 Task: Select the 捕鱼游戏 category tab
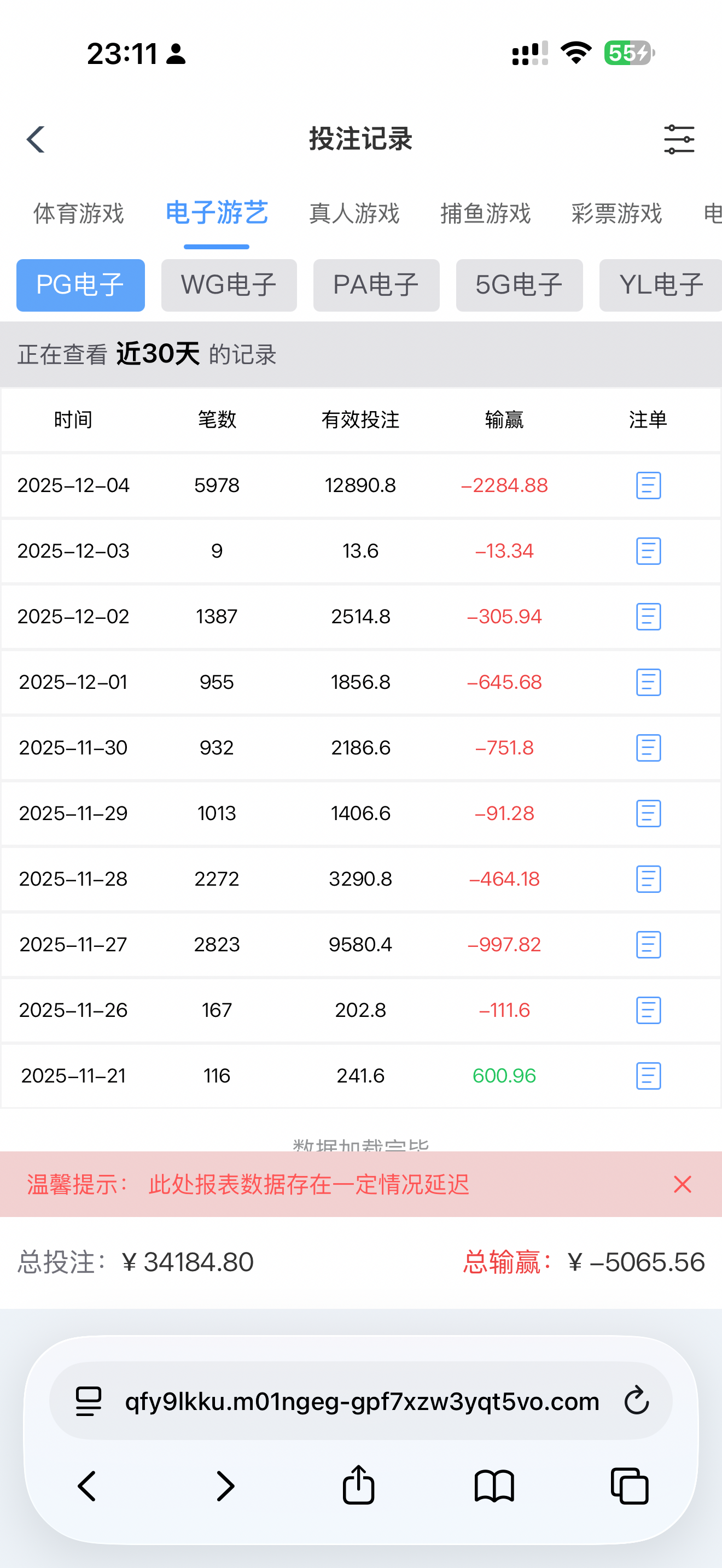point(485,214)
